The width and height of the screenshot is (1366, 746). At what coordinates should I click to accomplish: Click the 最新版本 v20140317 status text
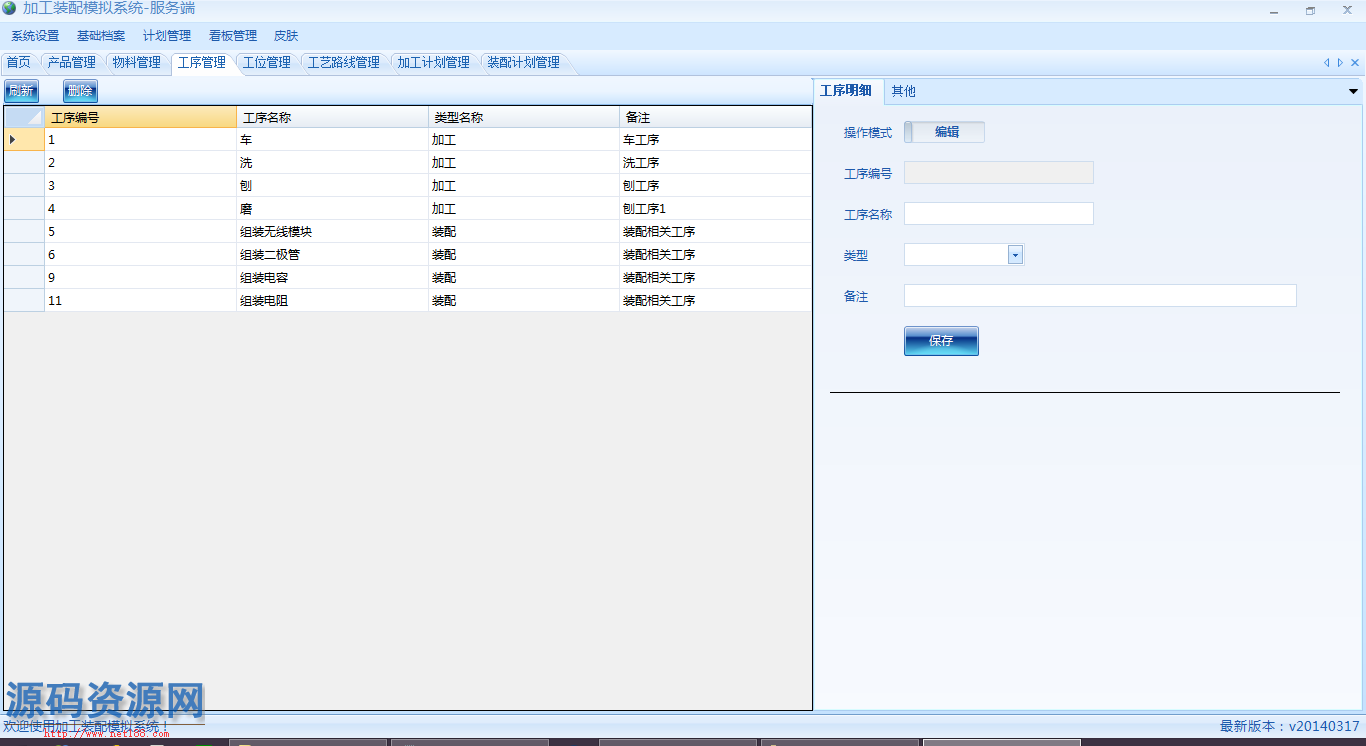(x=1289, y=727)
